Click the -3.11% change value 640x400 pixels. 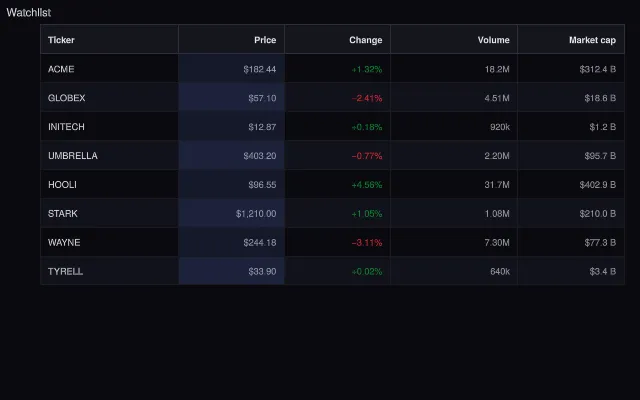coord(367,243)
